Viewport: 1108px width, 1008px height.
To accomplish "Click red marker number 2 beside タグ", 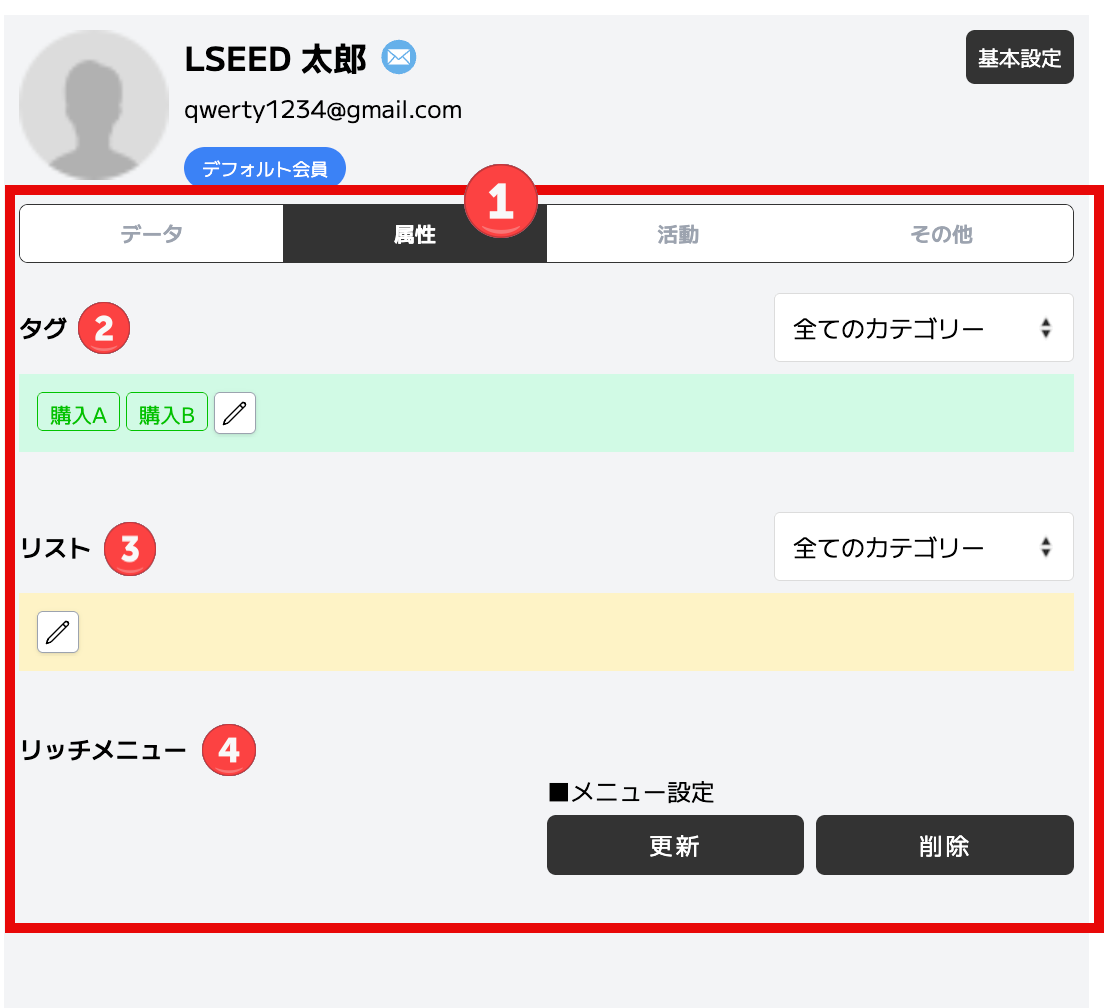I will [104, 328].
